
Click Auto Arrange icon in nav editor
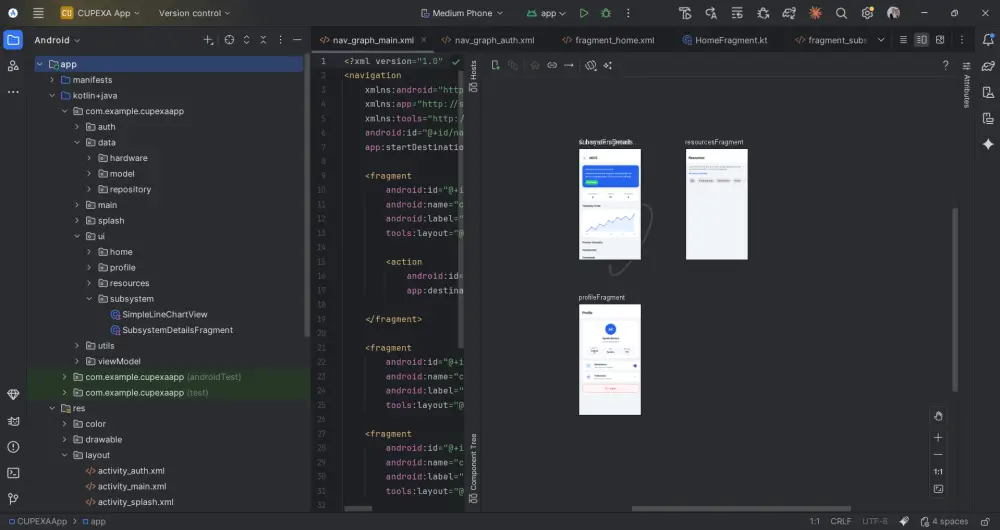(607, 65)
